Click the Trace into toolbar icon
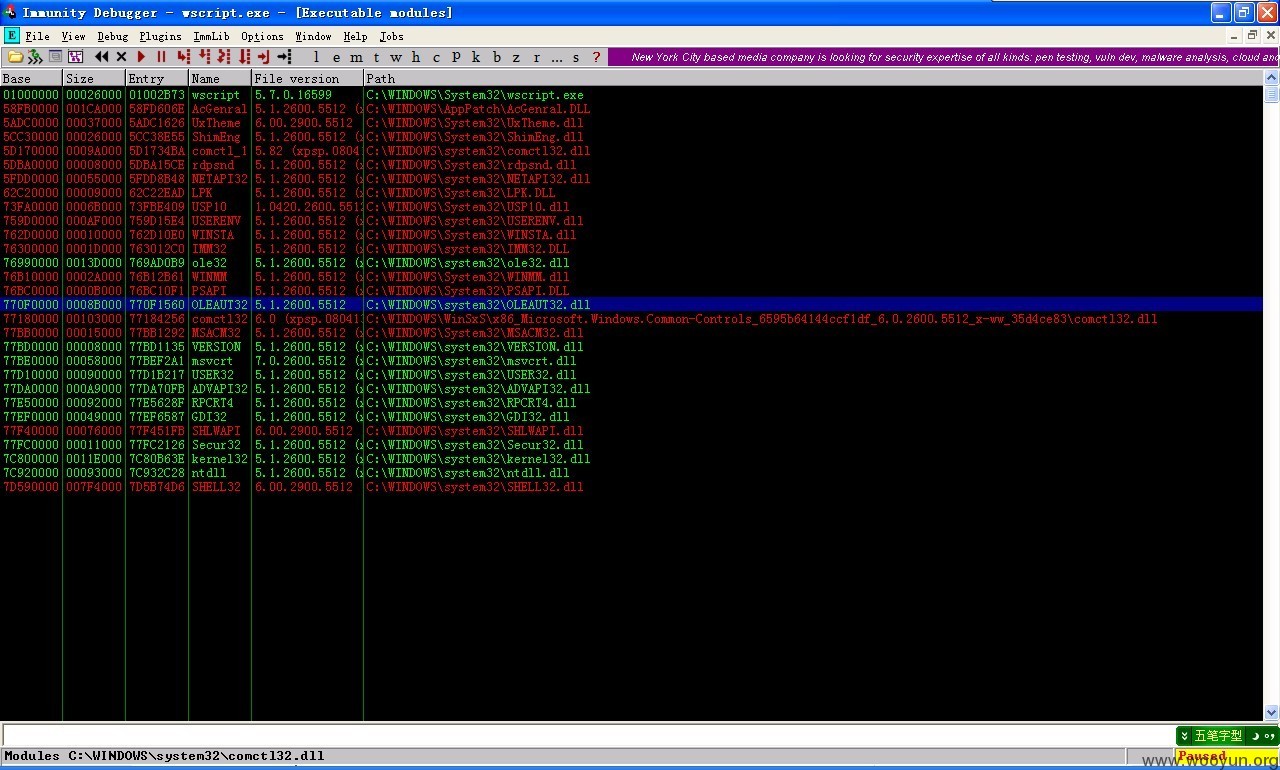Viewport: 1280px width, 770px height. pyautogui.click(x=224, y=57)
